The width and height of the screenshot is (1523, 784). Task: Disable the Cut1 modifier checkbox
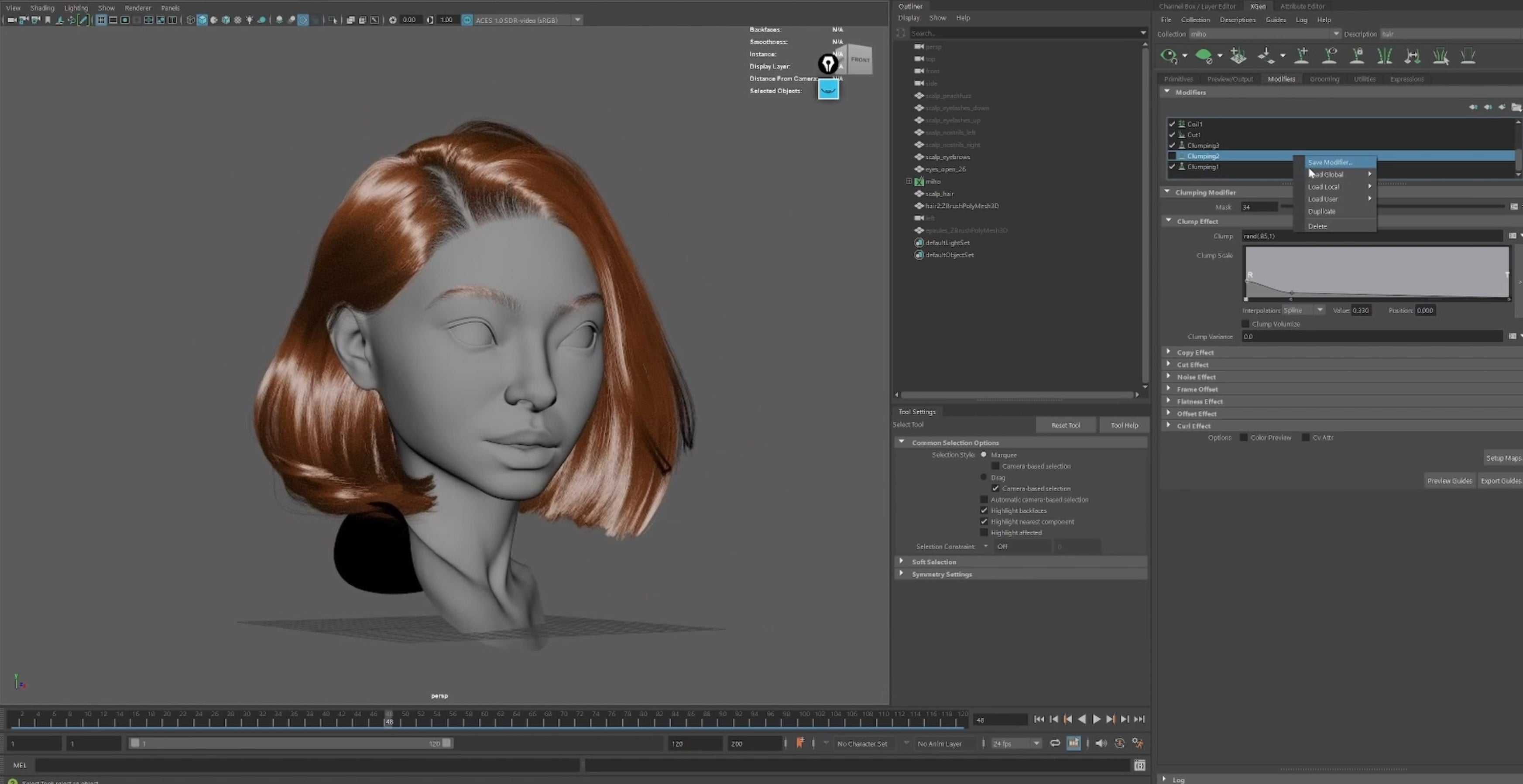click(1172, 135)
